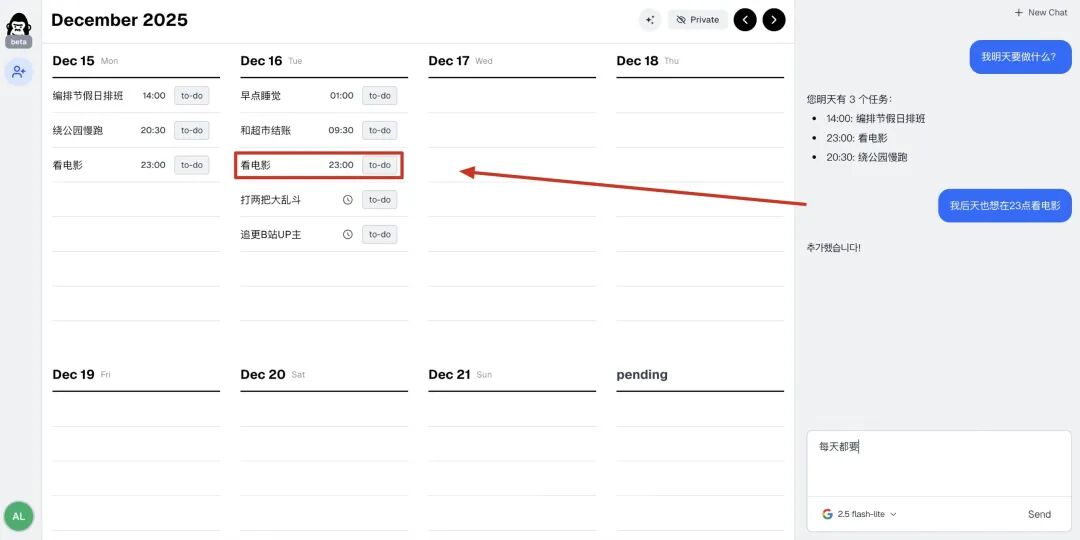
Task: Start a New Chat
Action: 1041,13
